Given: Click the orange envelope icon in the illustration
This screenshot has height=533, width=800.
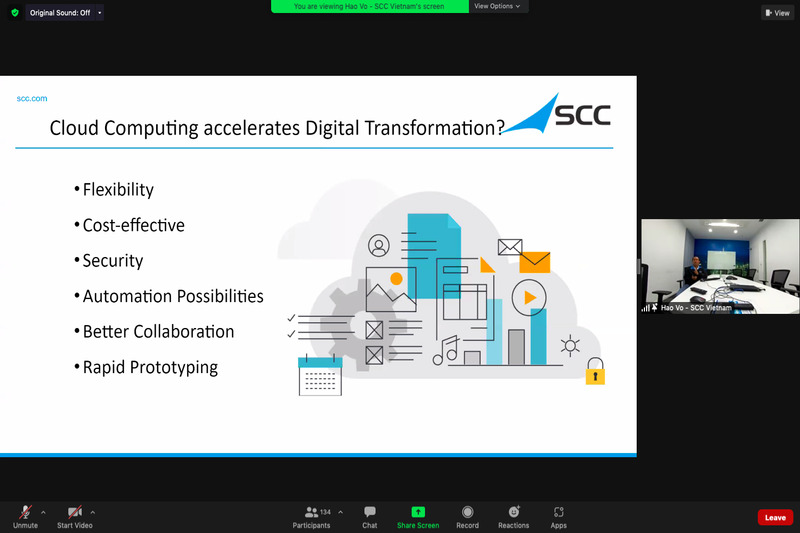Looking at the screenshot, I should [x=535, y=262].
